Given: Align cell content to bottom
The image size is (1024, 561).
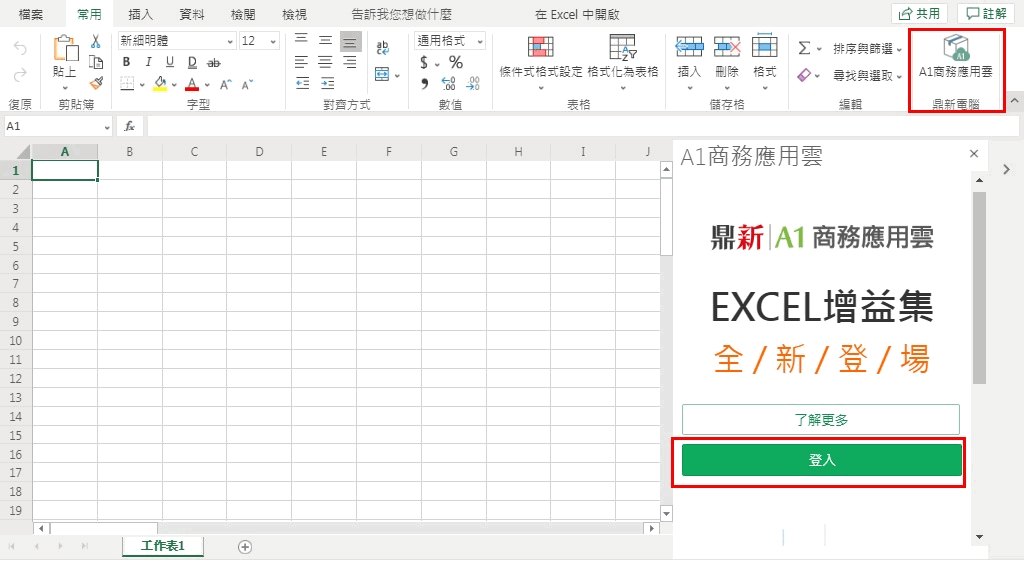Looking at the screenshot, I should (x=350, y=42).
